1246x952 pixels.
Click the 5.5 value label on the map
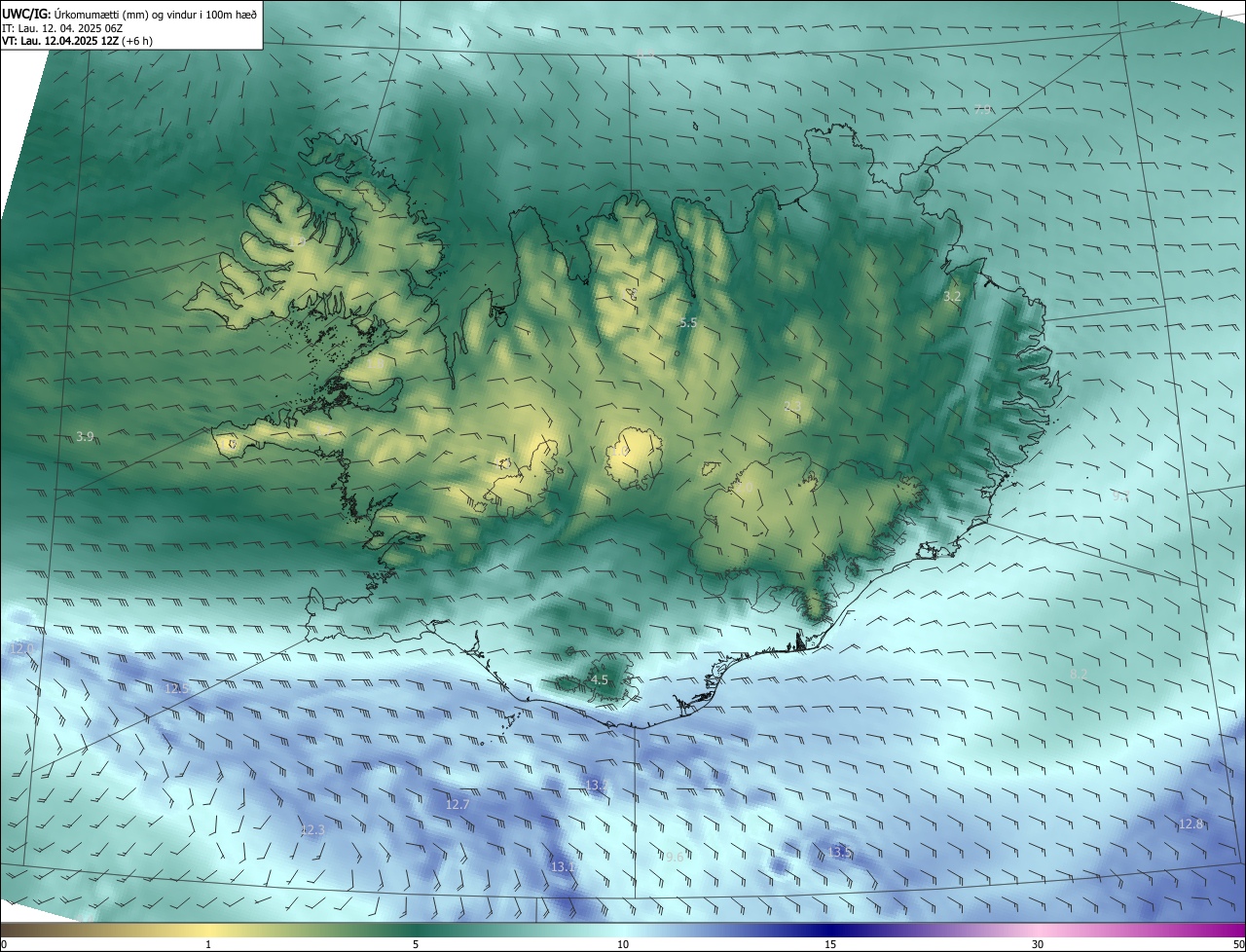pos(688,322)
